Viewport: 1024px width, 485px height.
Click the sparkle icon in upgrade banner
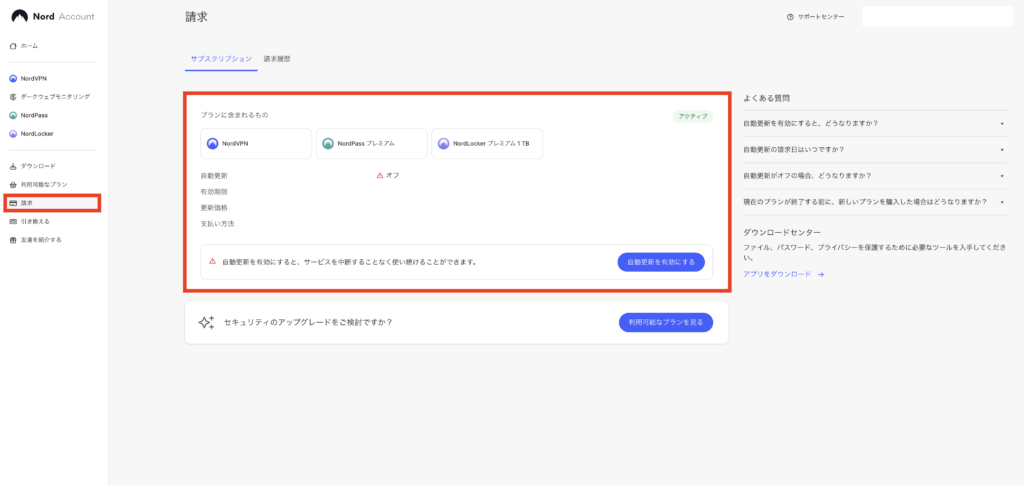206,322
